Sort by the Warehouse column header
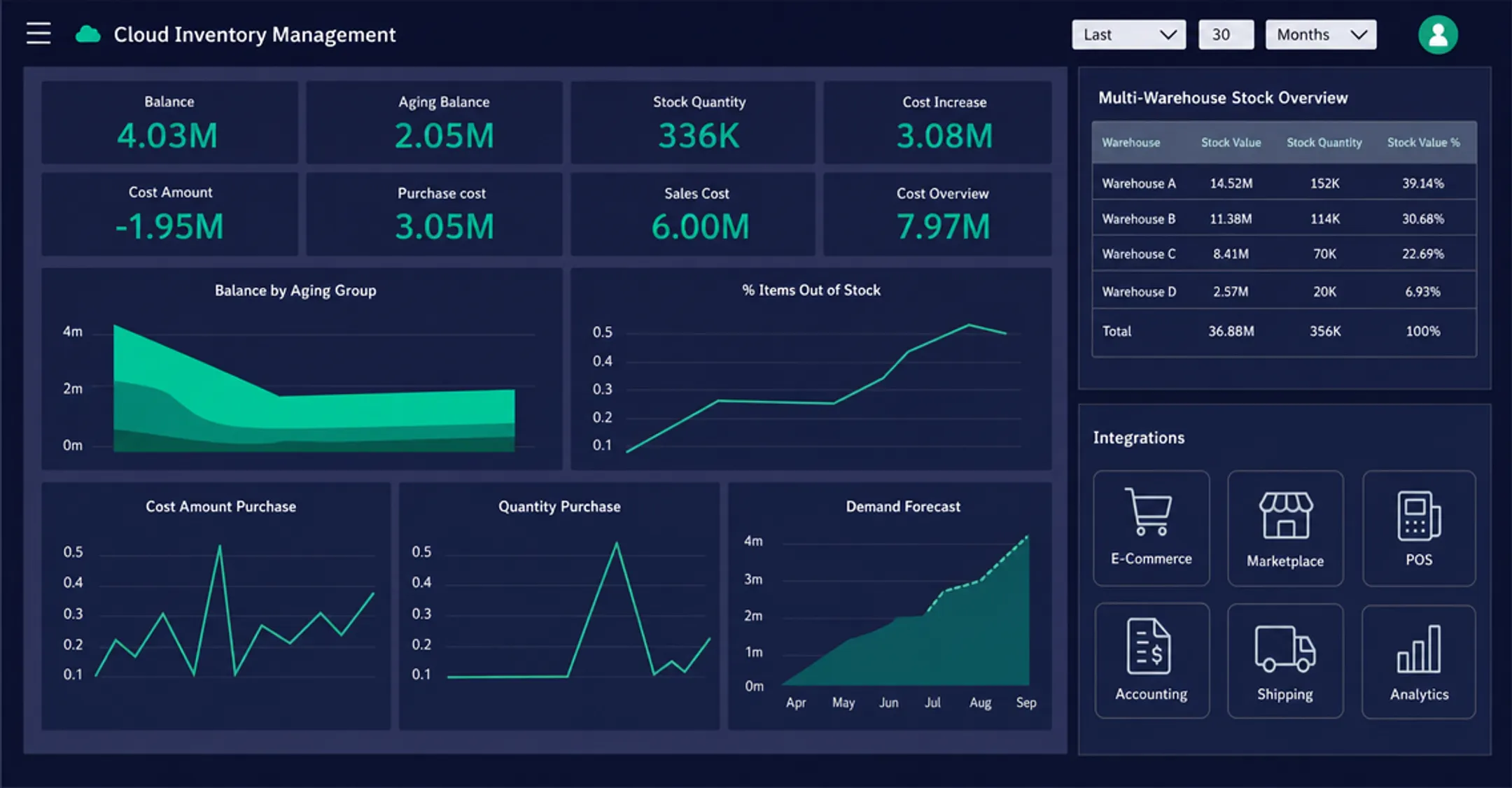 point(1130,143)
